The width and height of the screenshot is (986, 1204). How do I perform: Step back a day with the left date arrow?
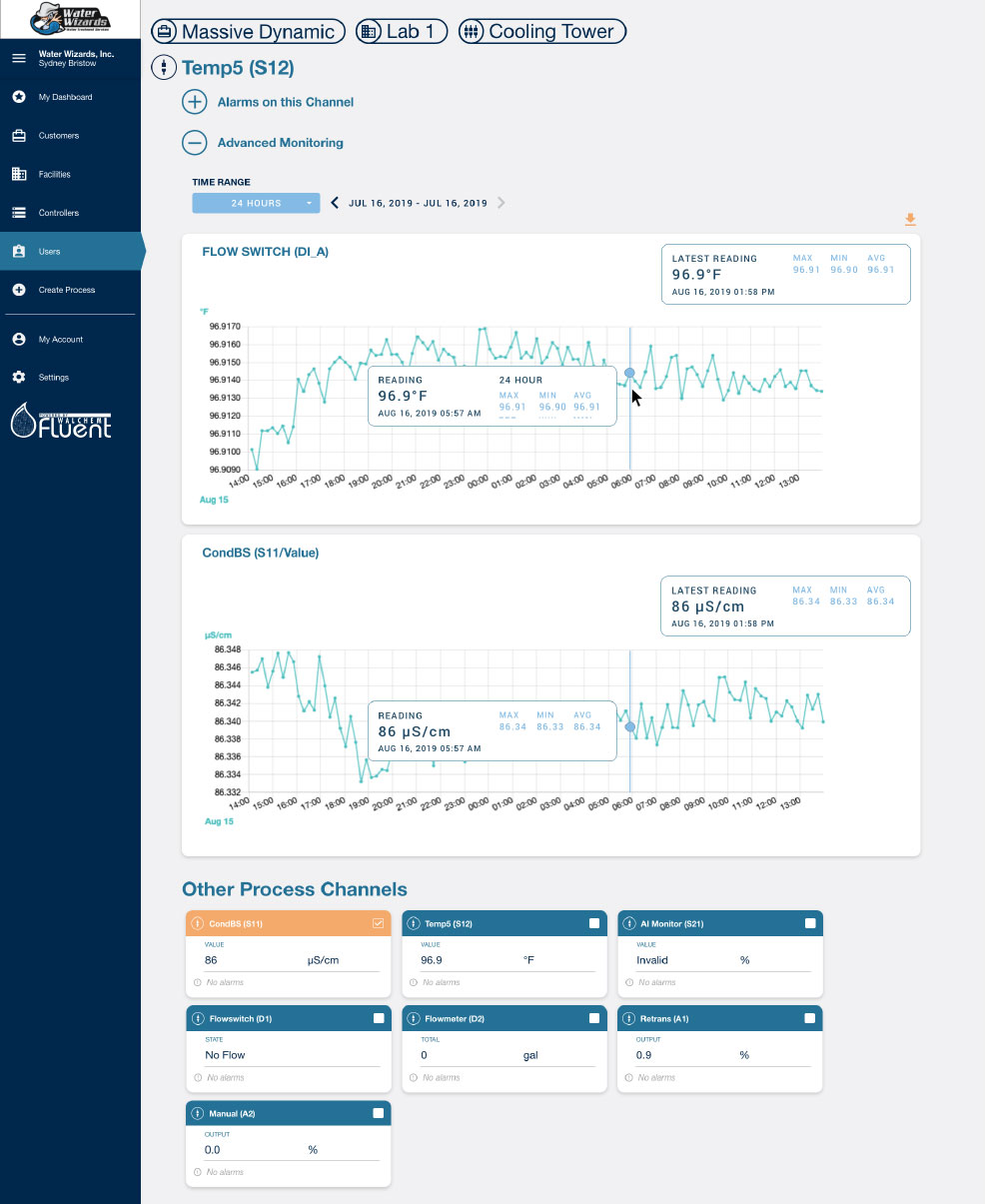coord(335,202)
